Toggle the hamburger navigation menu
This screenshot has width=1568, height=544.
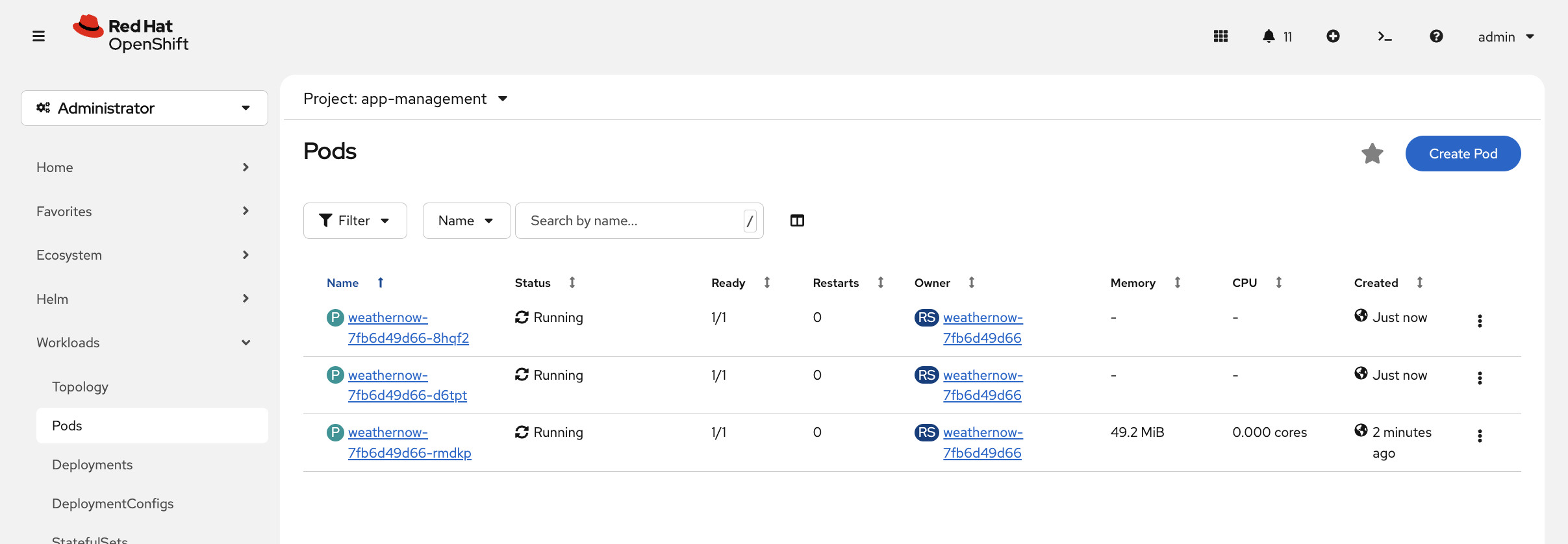tap(39, 36)
